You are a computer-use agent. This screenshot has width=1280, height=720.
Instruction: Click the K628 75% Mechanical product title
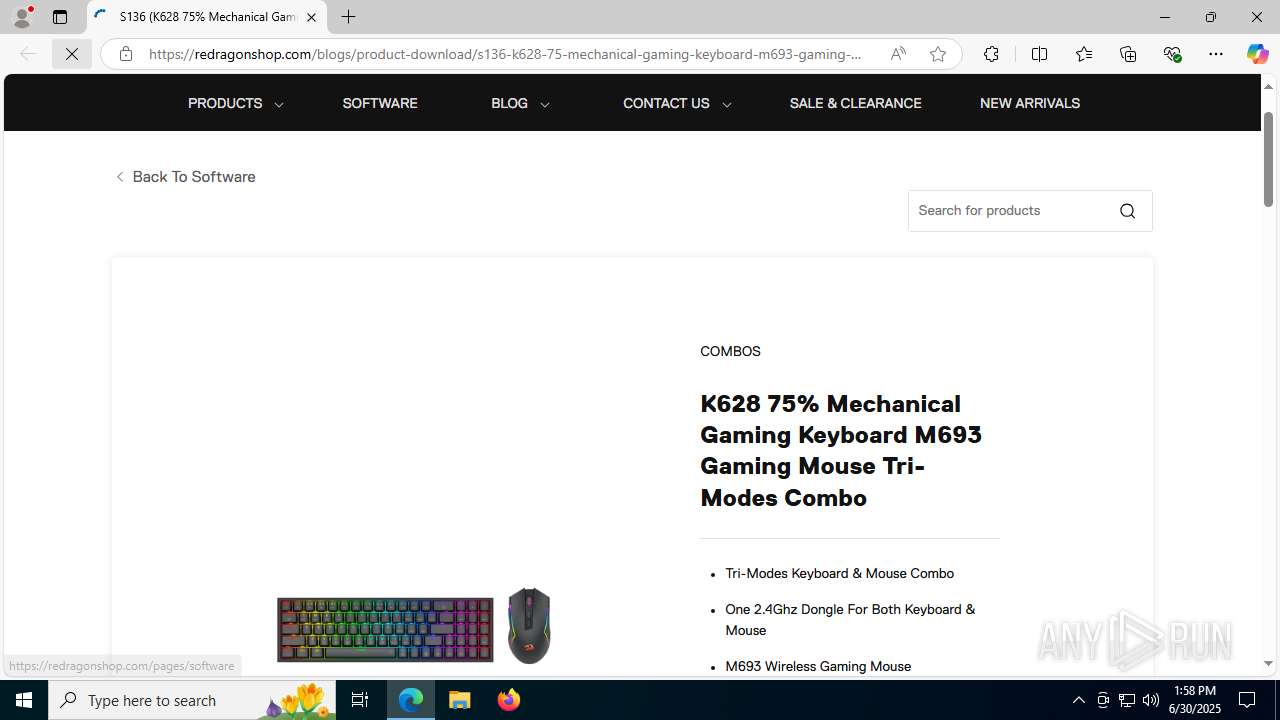pyautogui.click(x=841, y=450)
